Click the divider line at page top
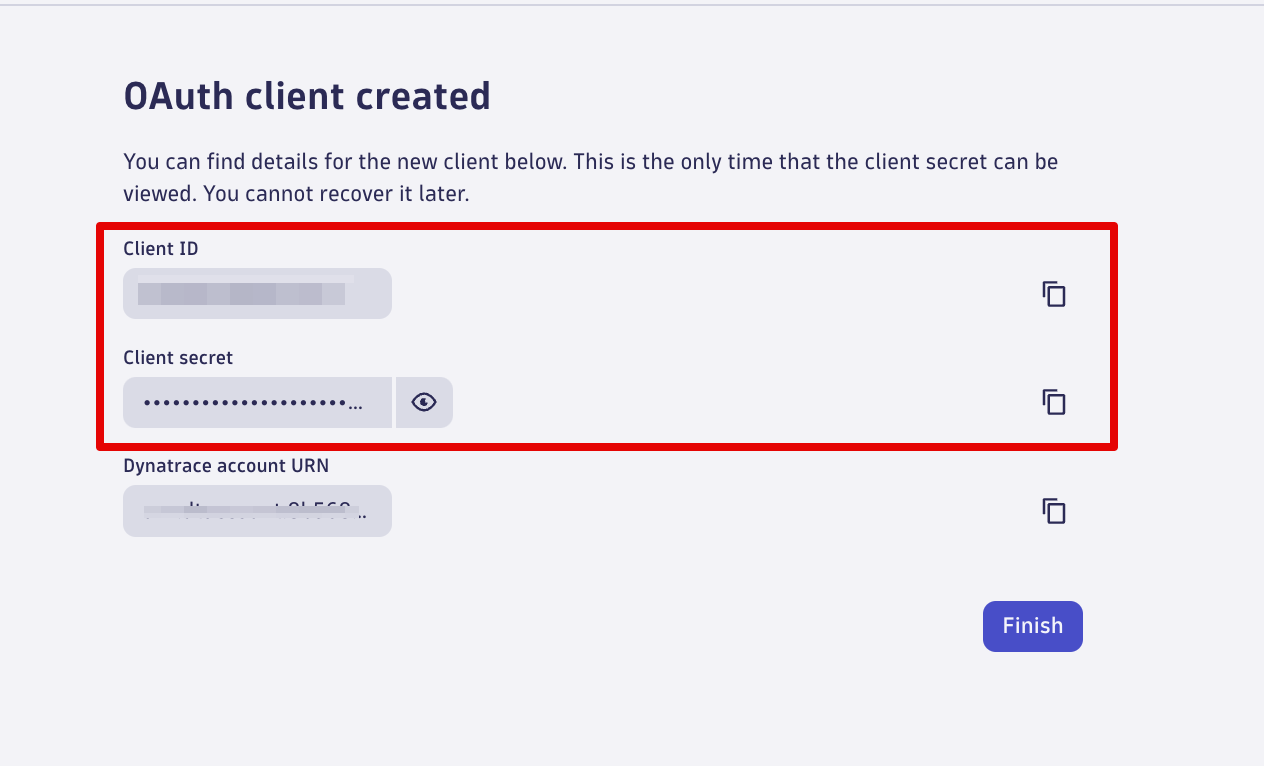Viewport: 1264px width, 766px height. point(632,5)
